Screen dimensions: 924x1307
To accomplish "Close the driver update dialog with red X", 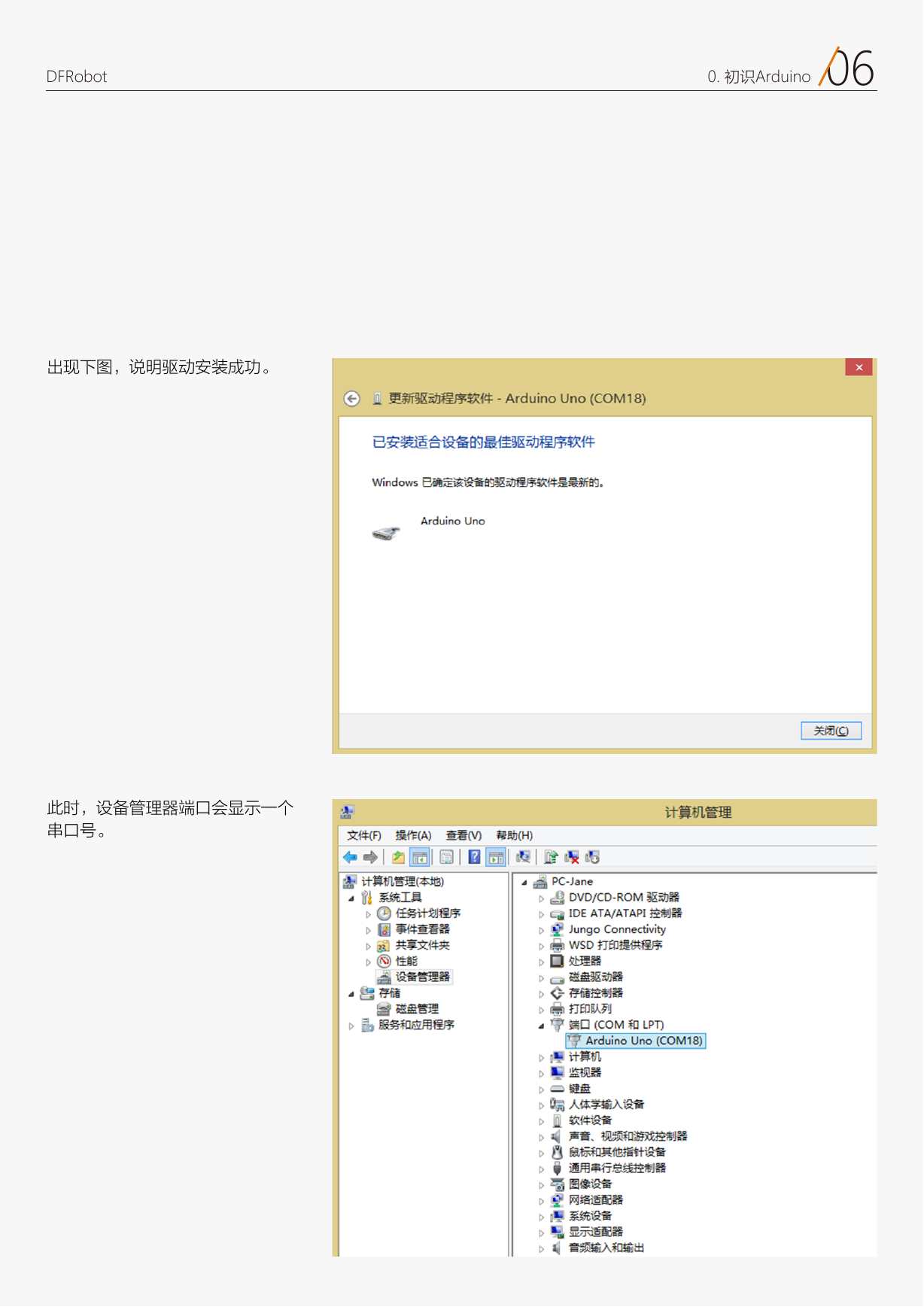I will [859, 367].
